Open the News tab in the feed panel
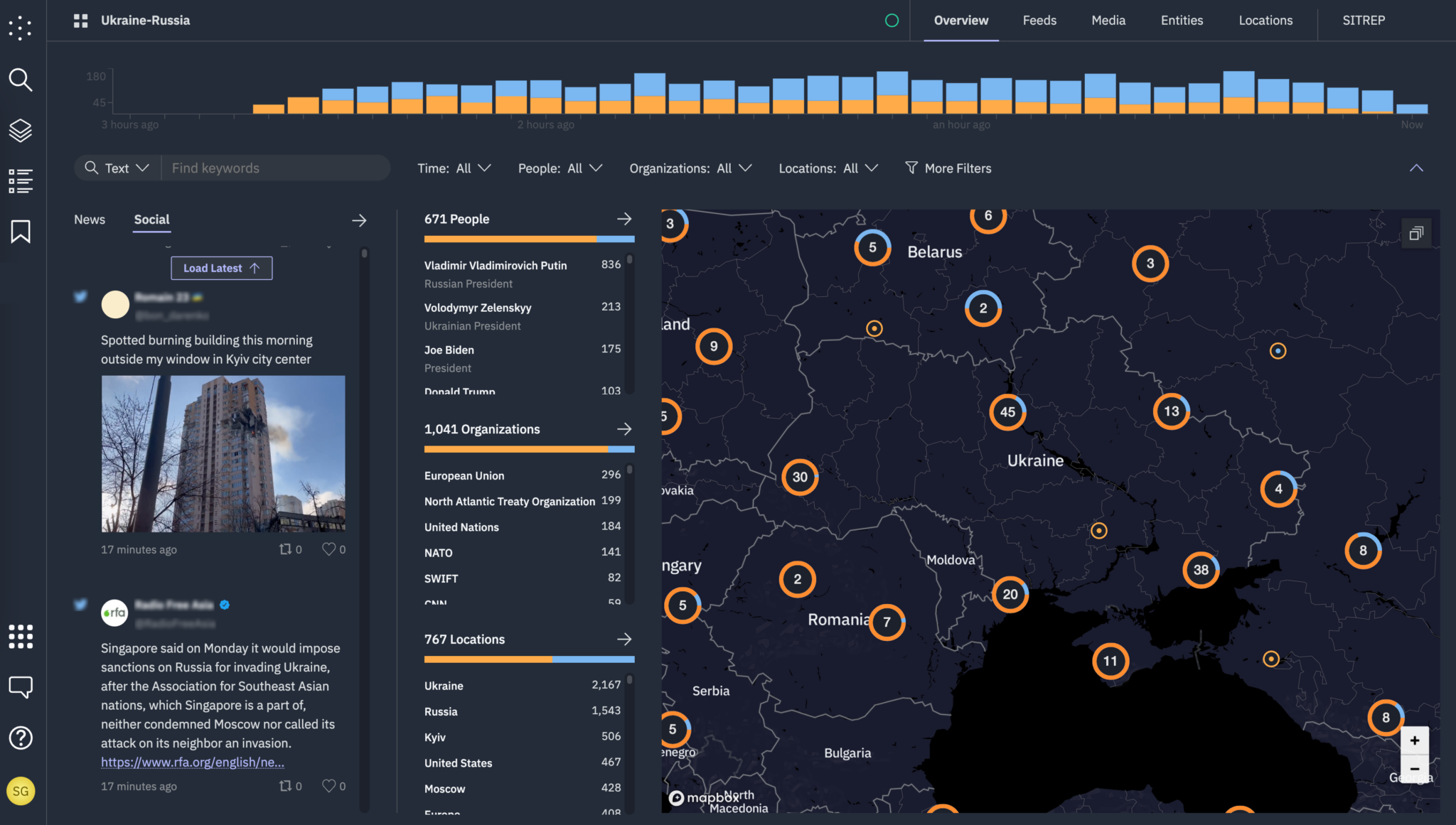 [89, 220]
